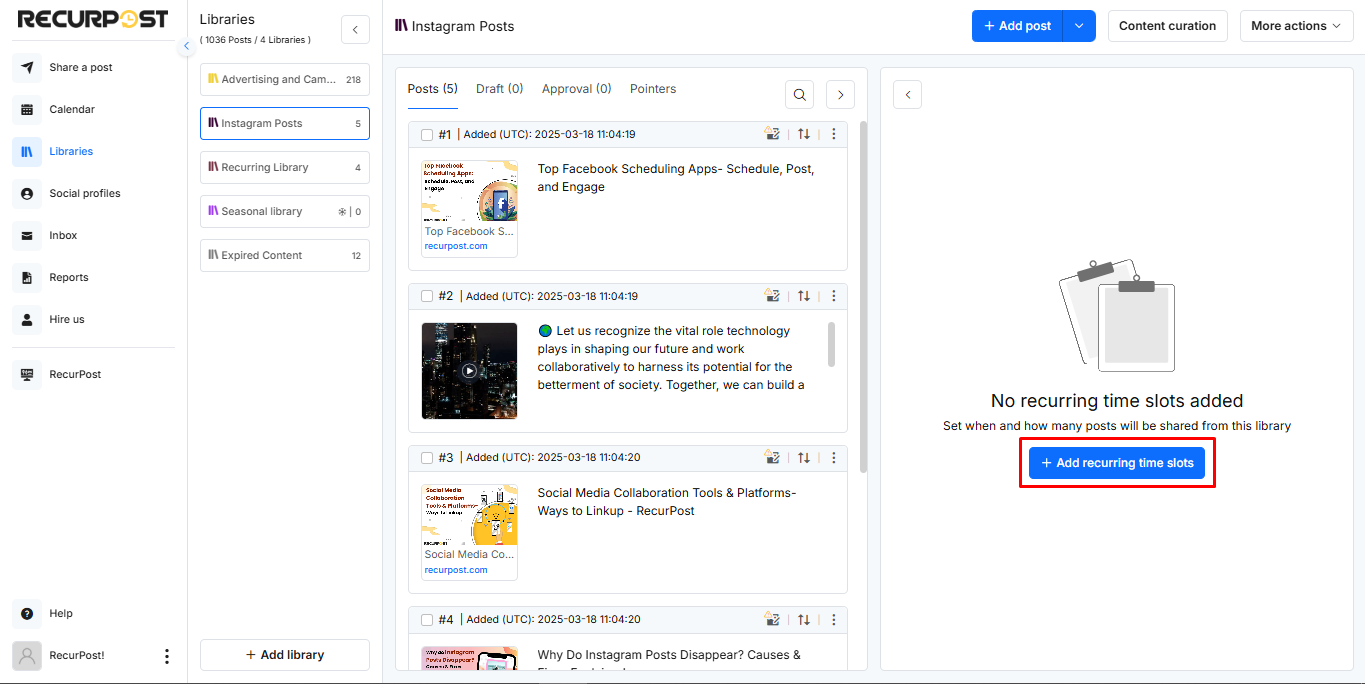This screenshot has height=684, width=1365.
Task: Click Add recurring time slots button
Action: (x=1117, y=463)
